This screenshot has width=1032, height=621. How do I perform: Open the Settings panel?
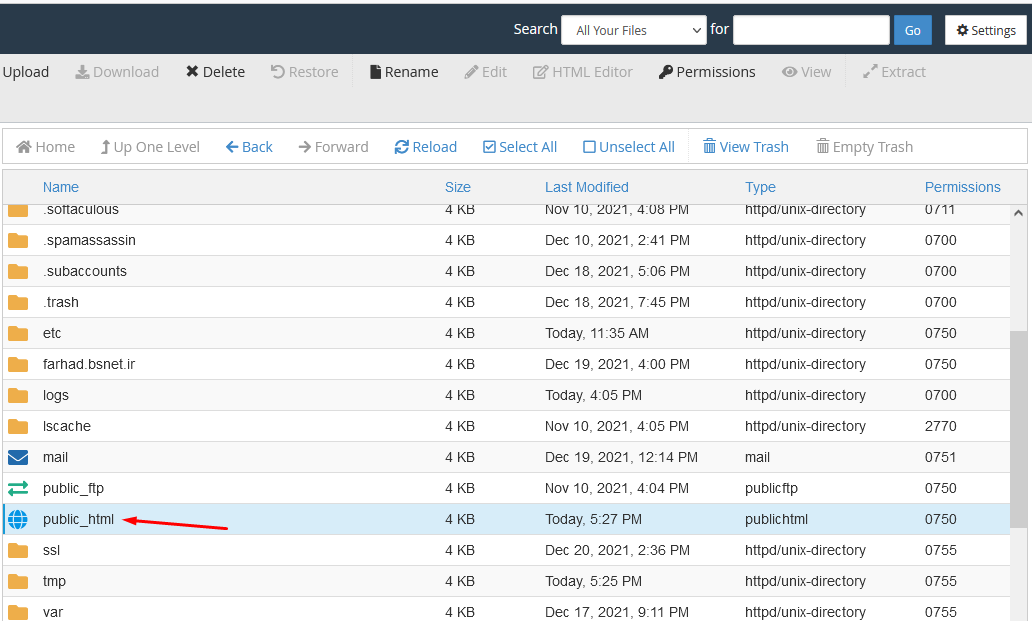click(985, 30)
